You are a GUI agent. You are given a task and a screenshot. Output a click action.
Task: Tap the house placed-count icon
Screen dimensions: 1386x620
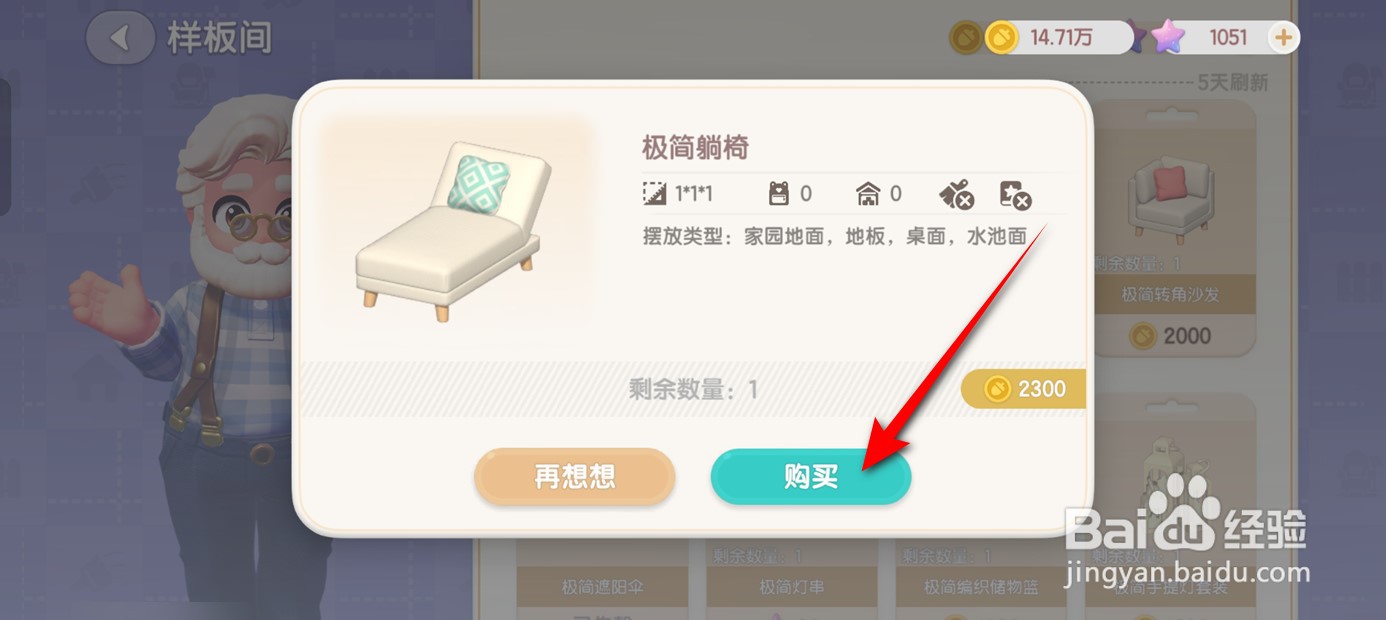(x=868, y=194)
